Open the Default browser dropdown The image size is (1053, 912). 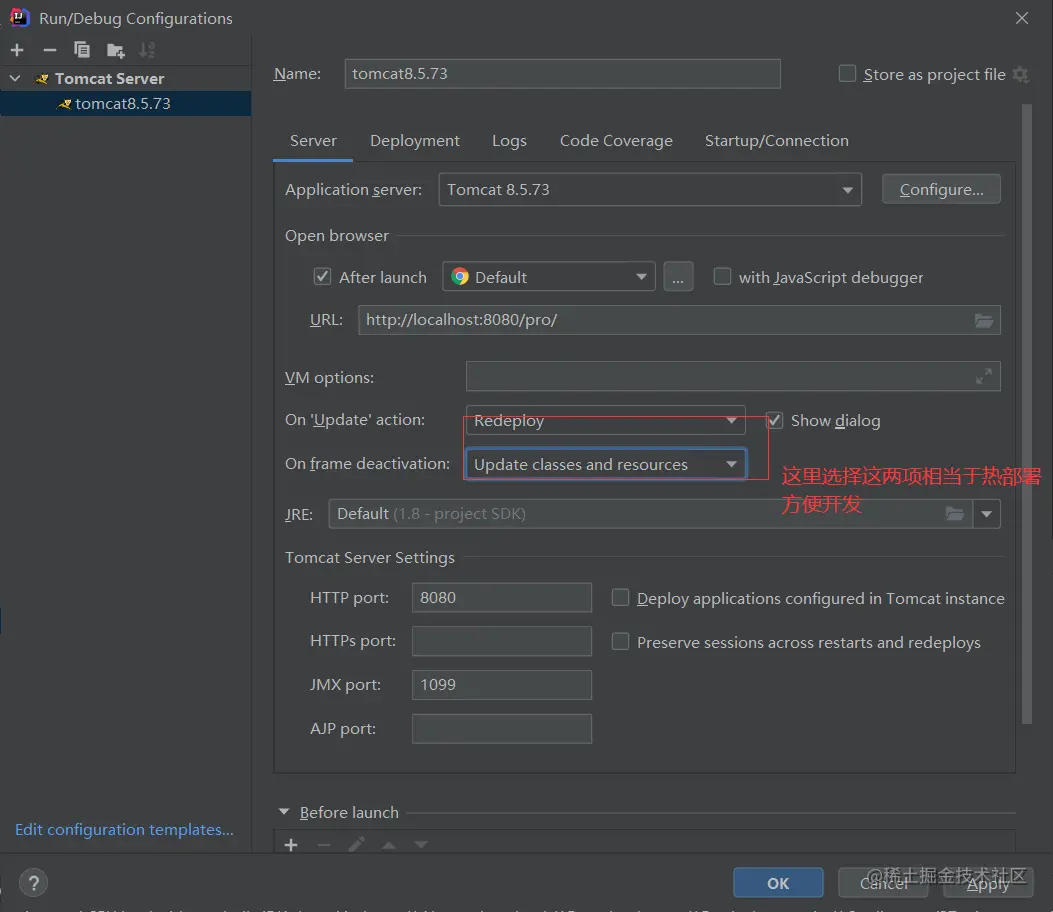click(549, 277)
